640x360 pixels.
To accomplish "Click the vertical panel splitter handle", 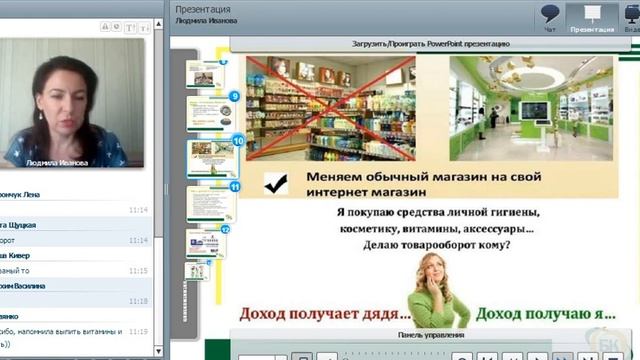I will 166,189.
